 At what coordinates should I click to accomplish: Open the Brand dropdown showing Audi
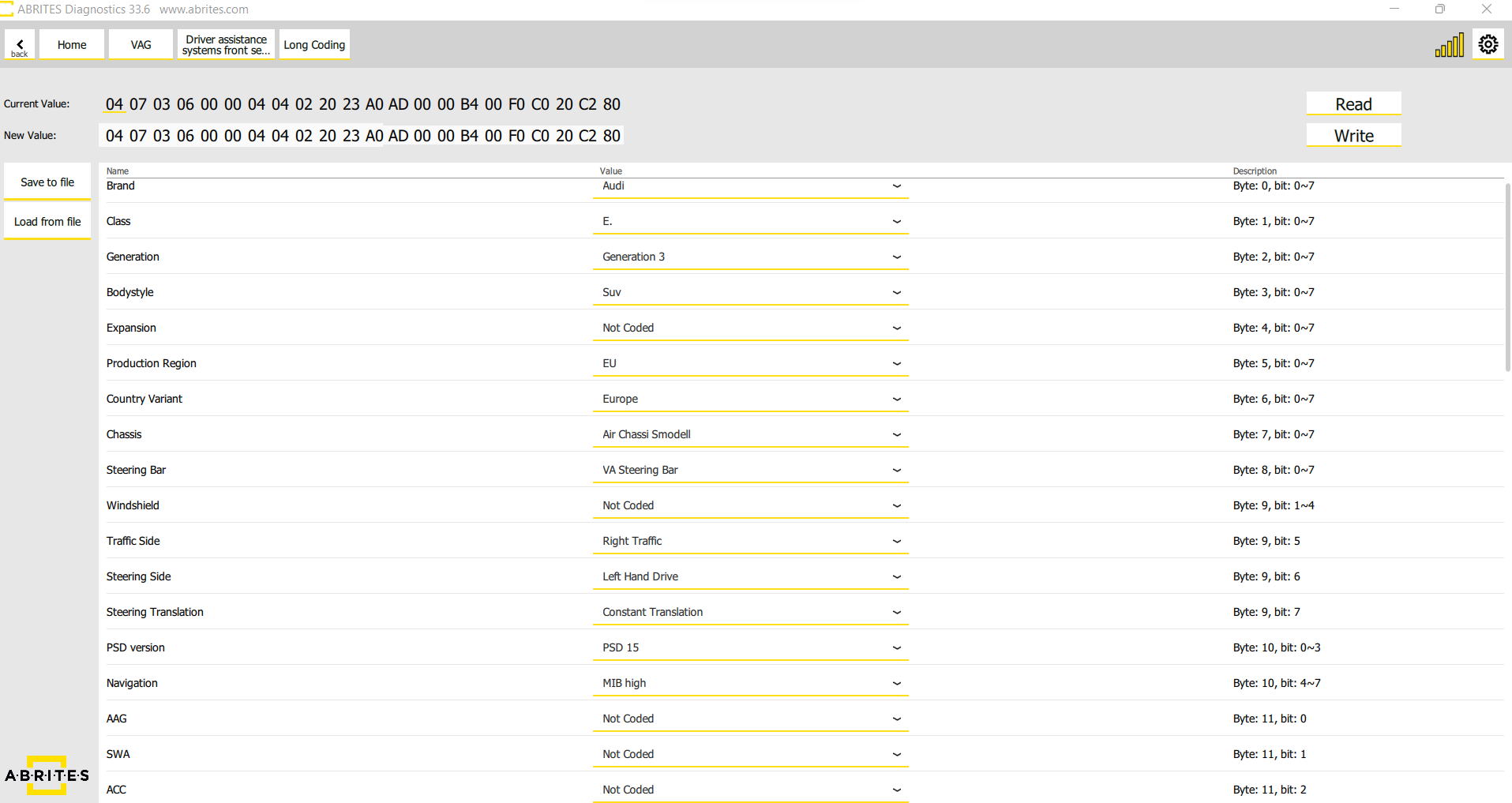pos(751,186)
